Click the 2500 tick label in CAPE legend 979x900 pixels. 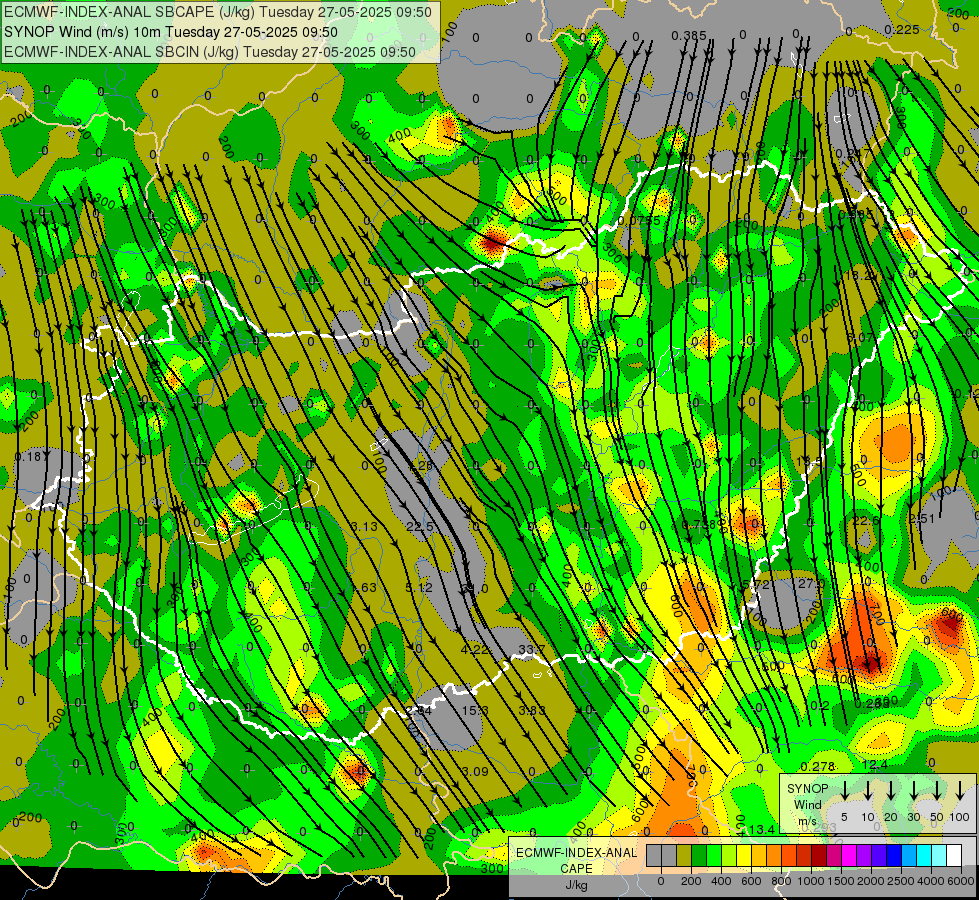tap(901, 881)
